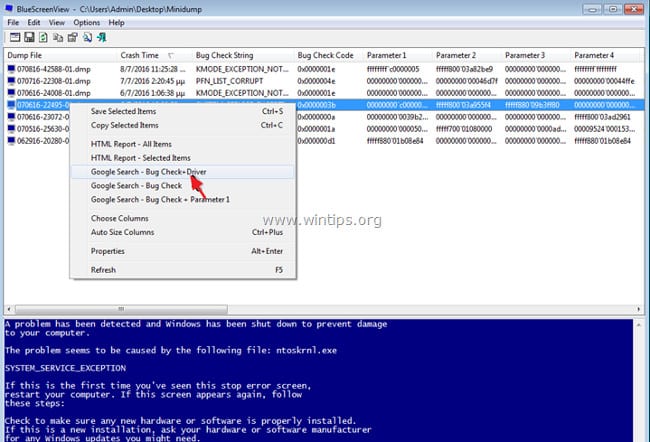Open Advanced Options from the toolbar
This screenshot has width=650, height=442.
coord(15,37)
